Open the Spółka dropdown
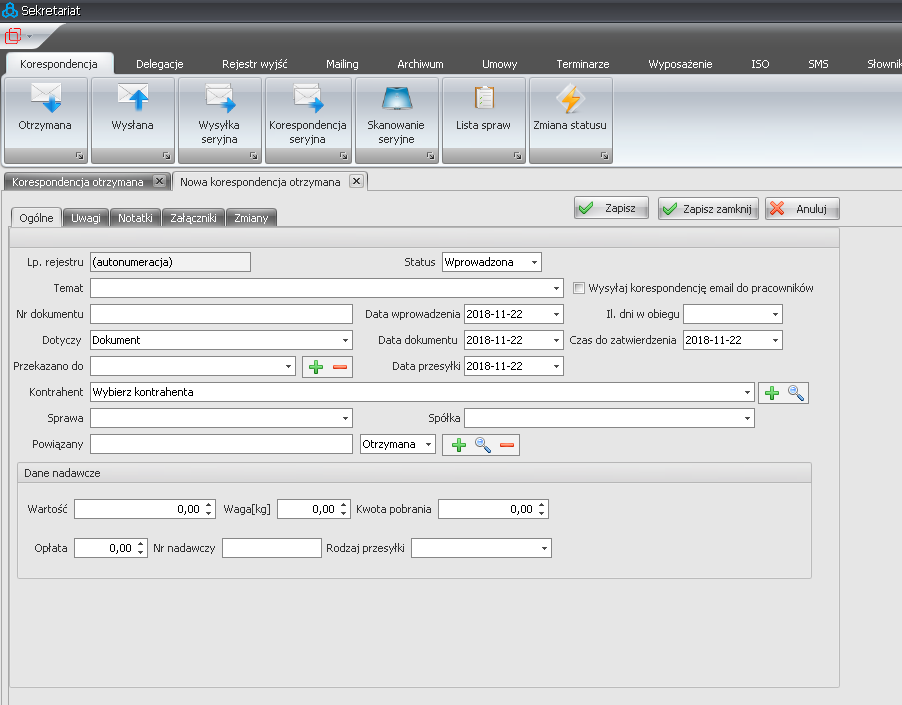Viewport: 902px width, 705px height. tap(747, 418)
